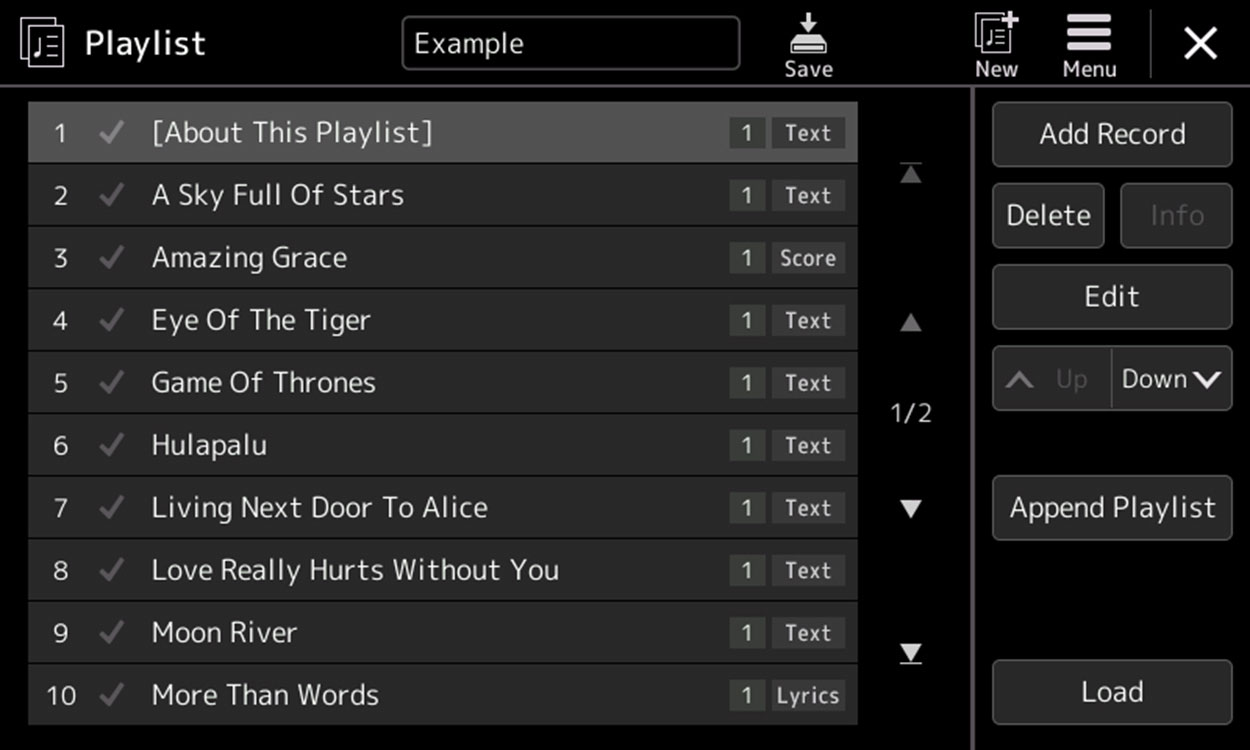Move selected record Down

click(x=1172, y=379)
